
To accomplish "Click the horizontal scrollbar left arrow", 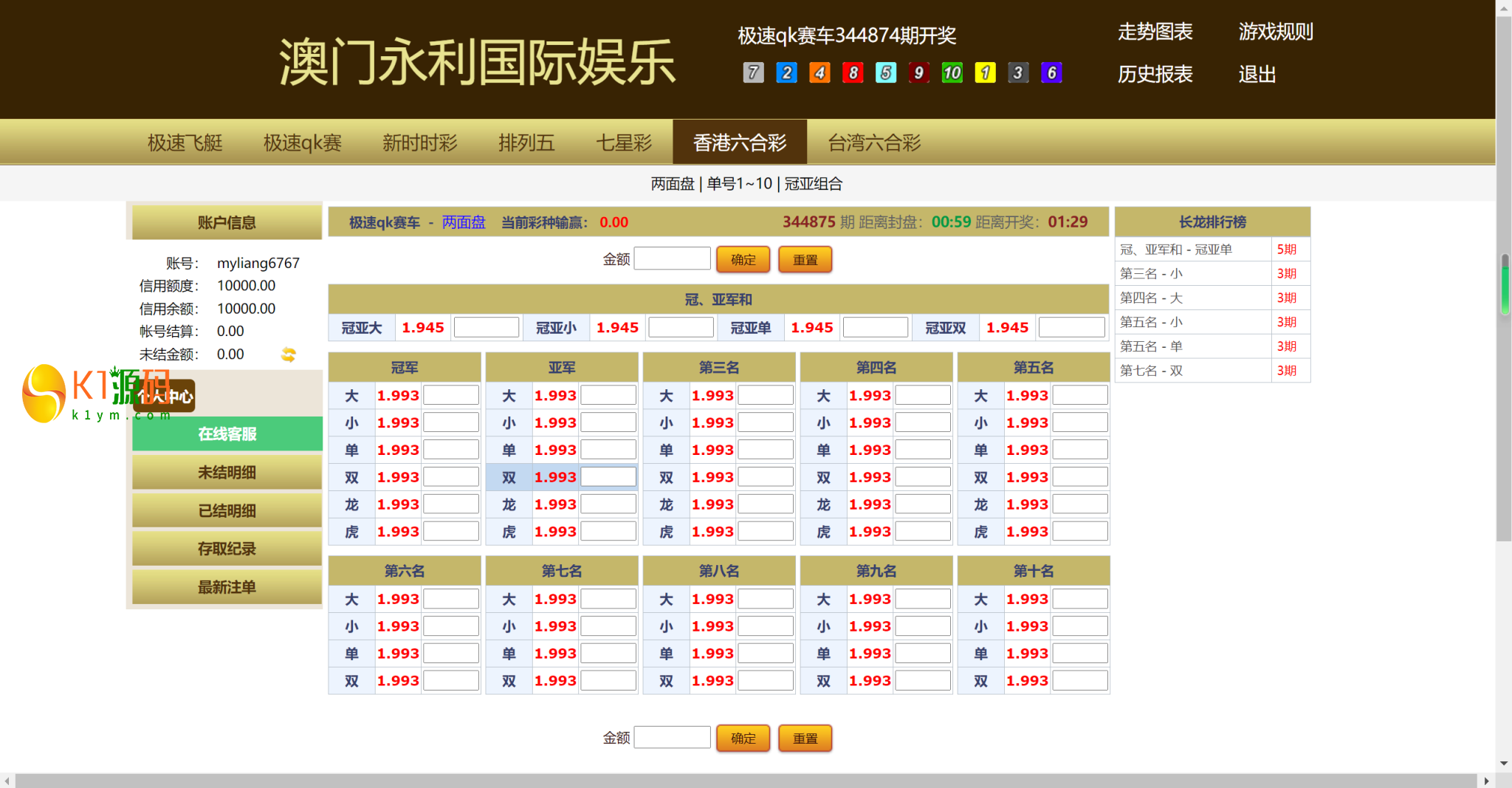I will [x=7, y=781].
